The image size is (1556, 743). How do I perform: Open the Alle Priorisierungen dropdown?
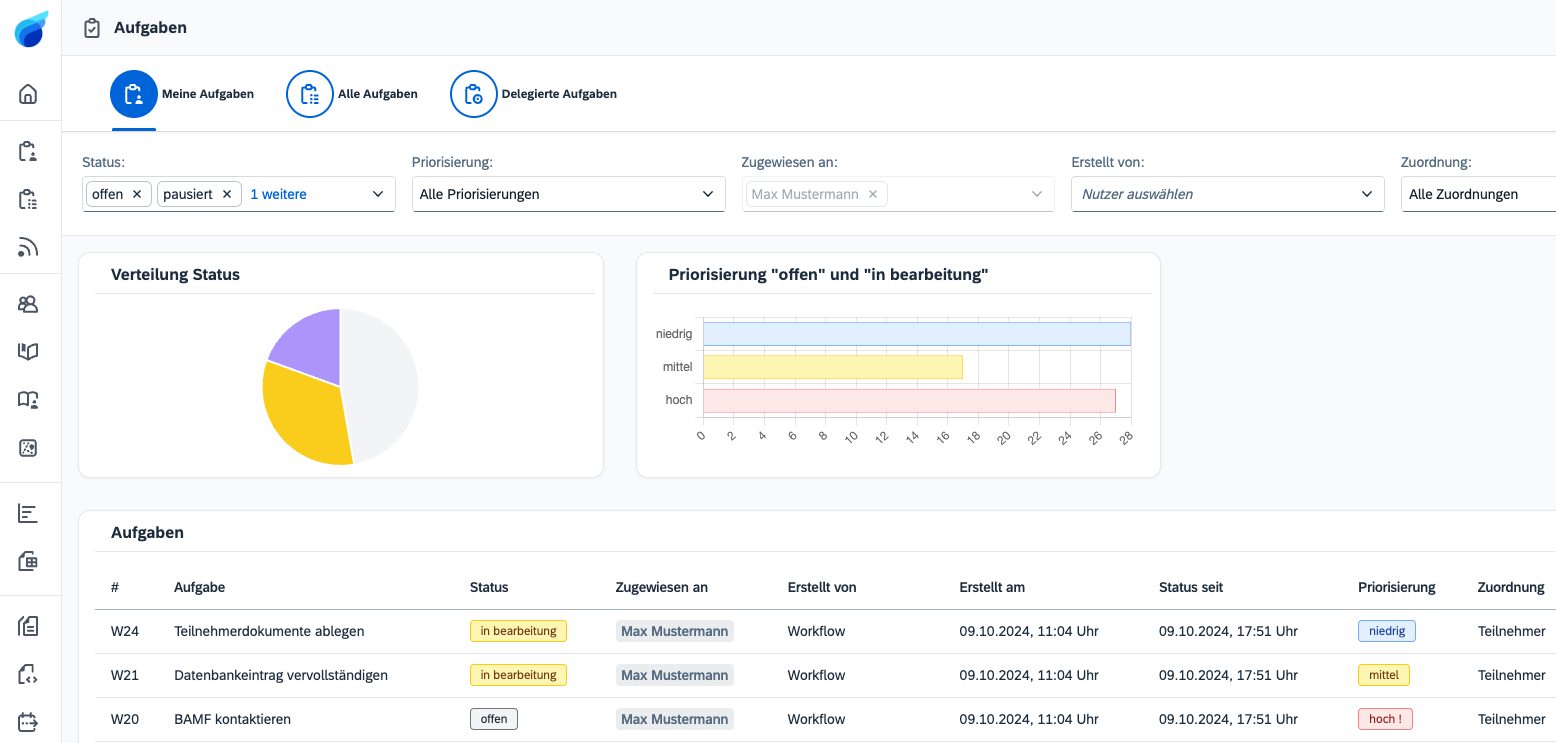568,194
